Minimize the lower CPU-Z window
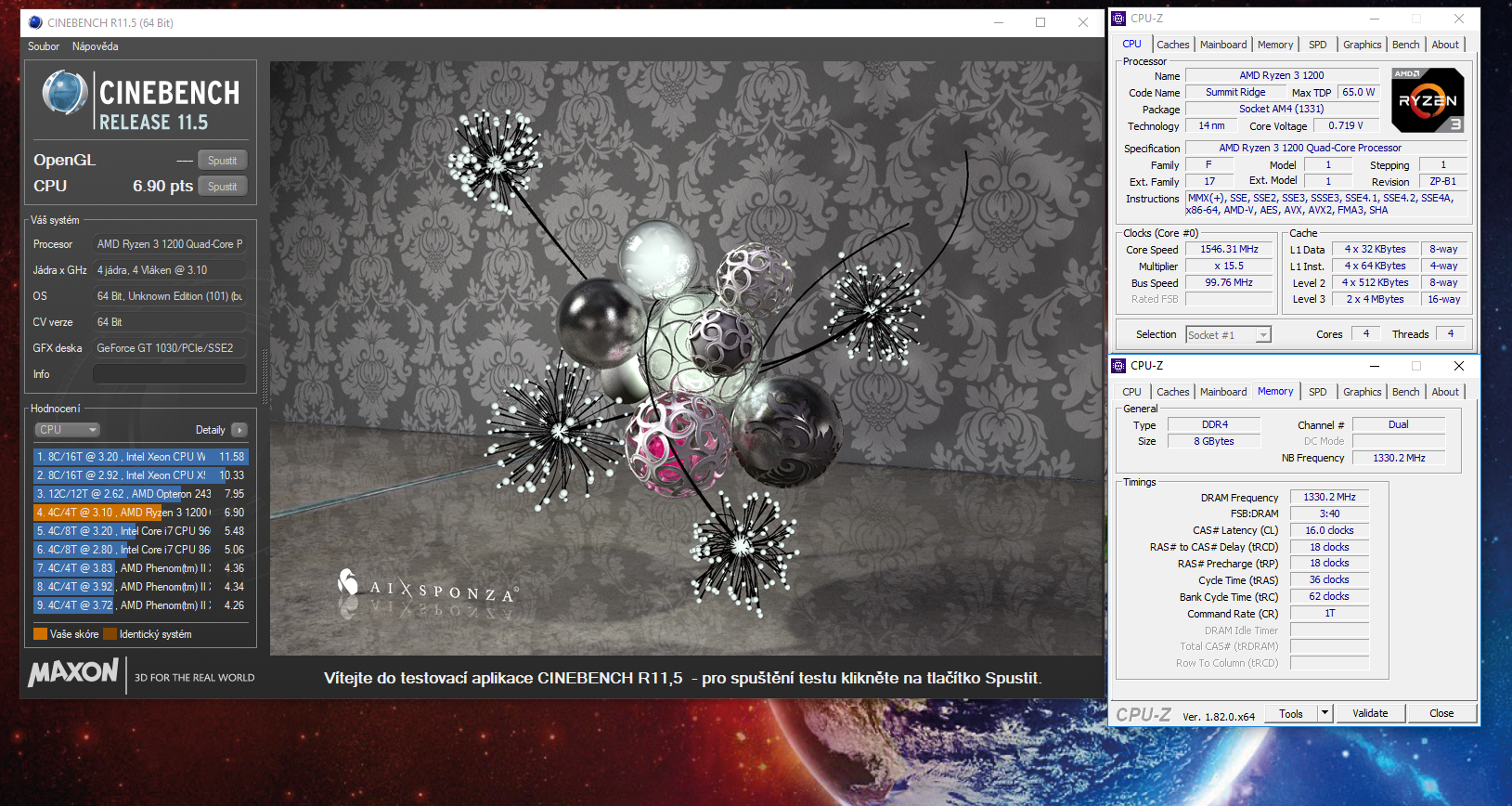Image resolution: width=1512 pixels, height=806 pixels. pos(1375,366)
